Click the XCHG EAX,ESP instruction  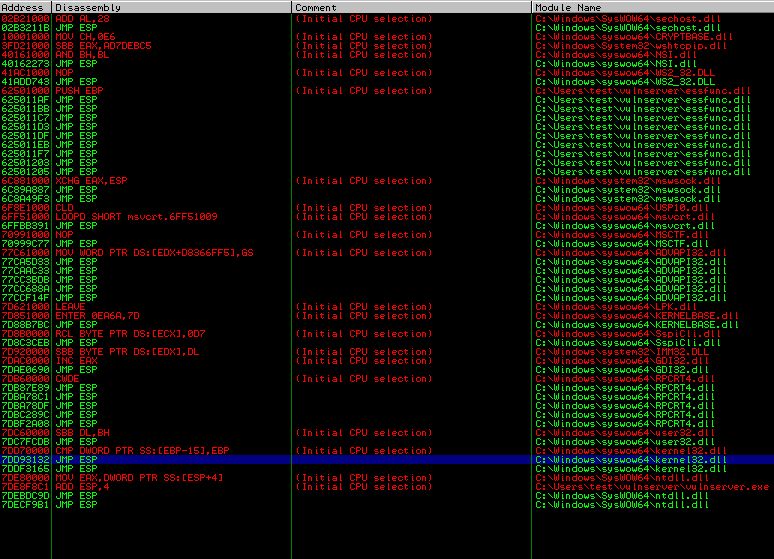click(x=91, y=181)
